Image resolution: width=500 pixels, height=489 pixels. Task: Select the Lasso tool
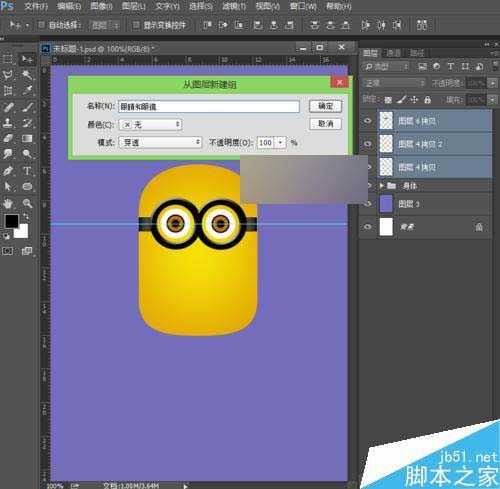[x=8, y=75]
